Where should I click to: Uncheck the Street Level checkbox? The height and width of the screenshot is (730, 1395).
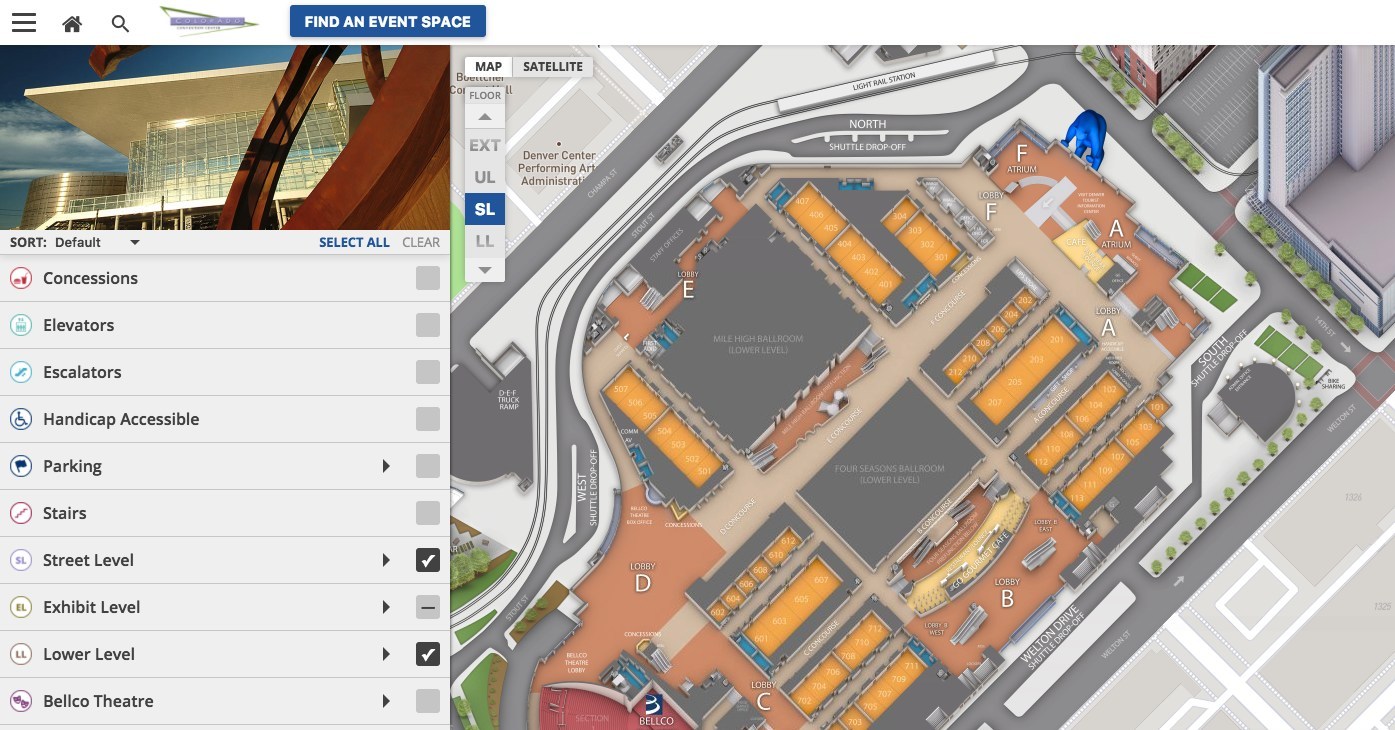coord(428,560)
